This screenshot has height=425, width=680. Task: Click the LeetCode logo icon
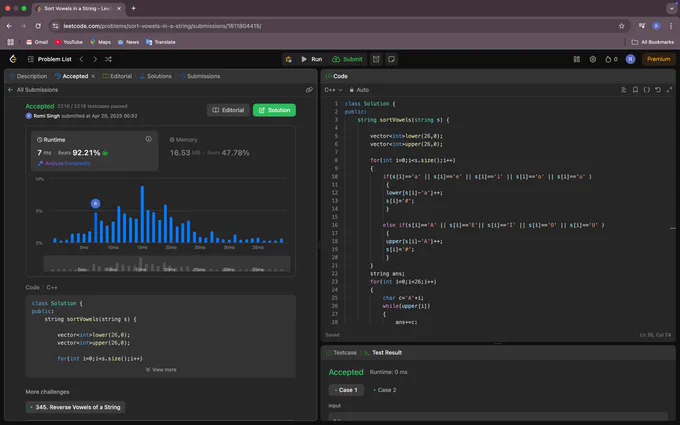[x=13, y=59]
